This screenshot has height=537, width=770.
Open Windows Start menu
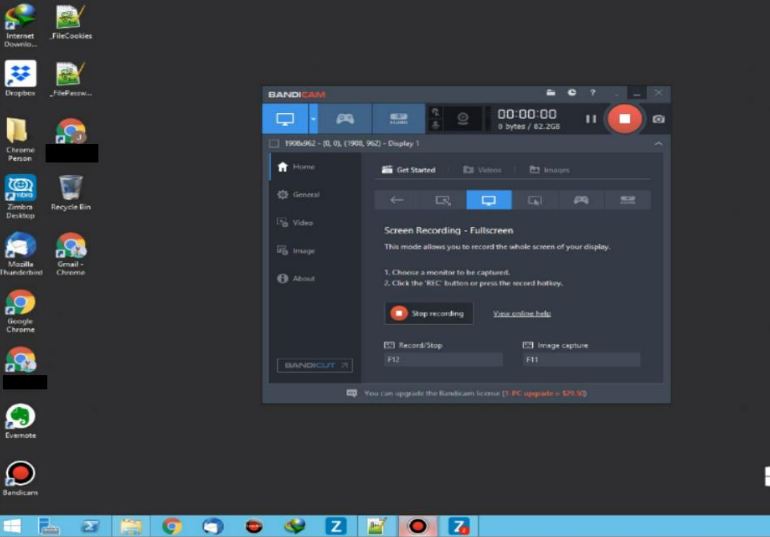coord(12,526)
